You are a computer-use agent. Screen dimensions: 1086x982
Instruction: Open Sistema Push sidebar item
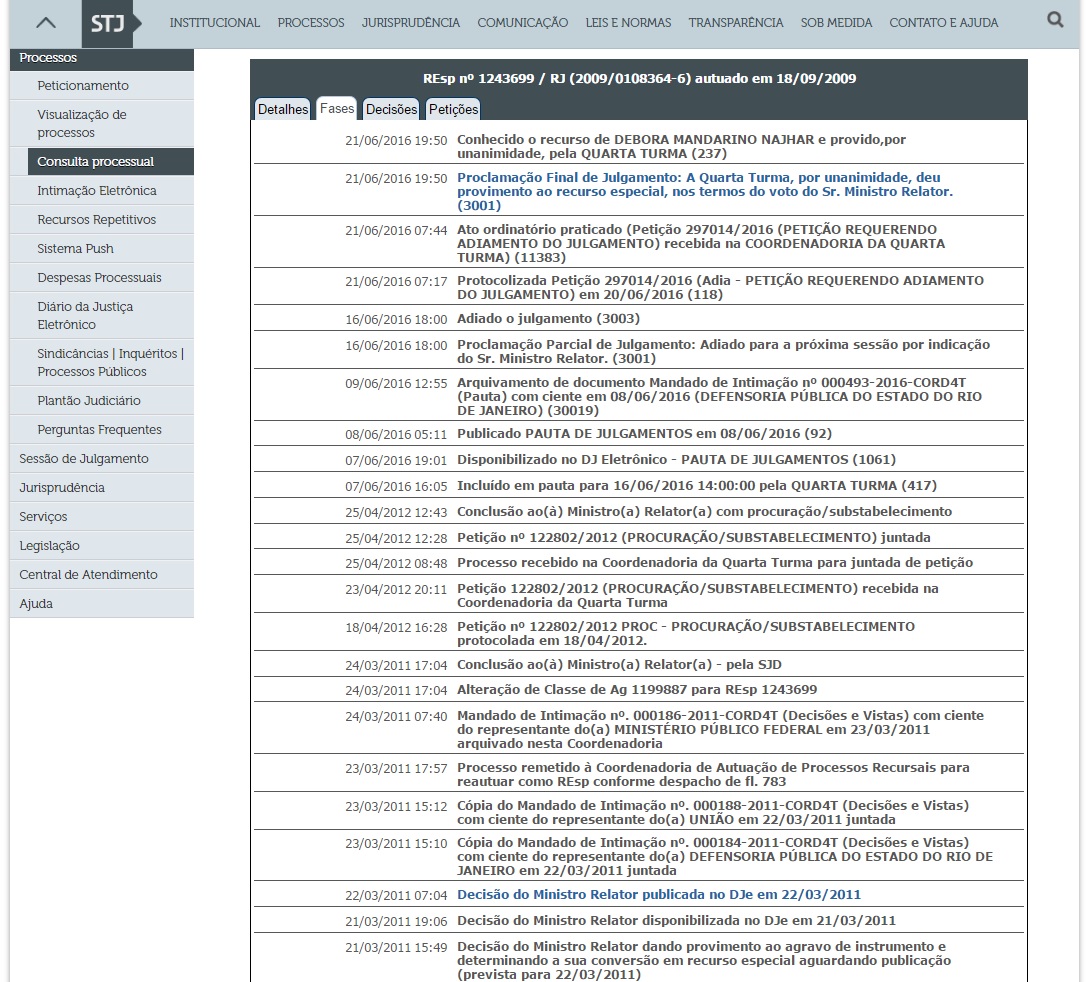tap(75, 249)
